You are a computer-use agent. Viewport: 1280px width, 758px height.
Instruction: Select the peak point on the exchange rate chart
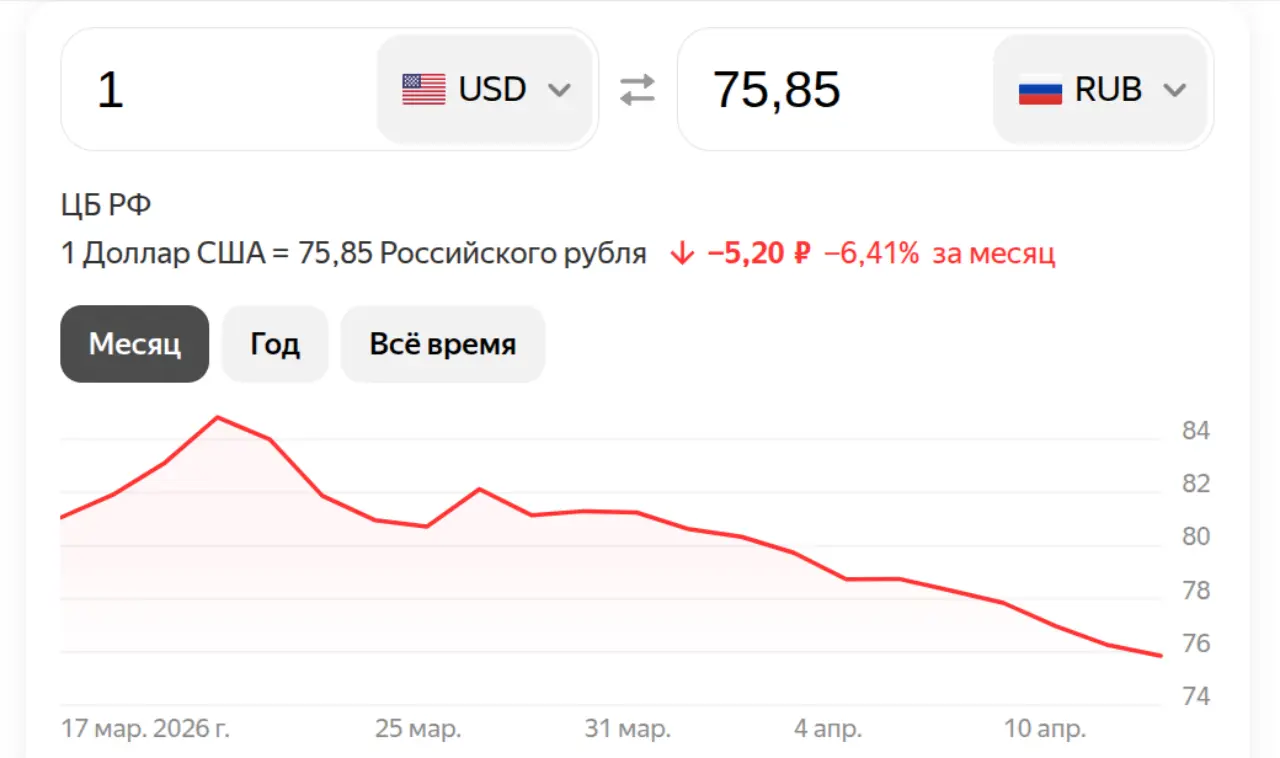coord(218,418)
